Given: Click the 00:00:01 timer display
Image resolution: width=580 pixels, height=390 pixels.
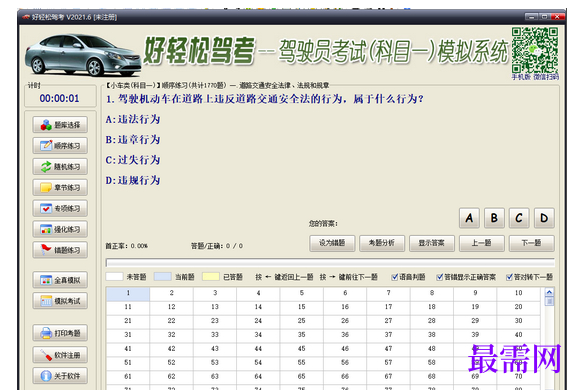Looking at the screenshot, I should (x=60, y=98).
